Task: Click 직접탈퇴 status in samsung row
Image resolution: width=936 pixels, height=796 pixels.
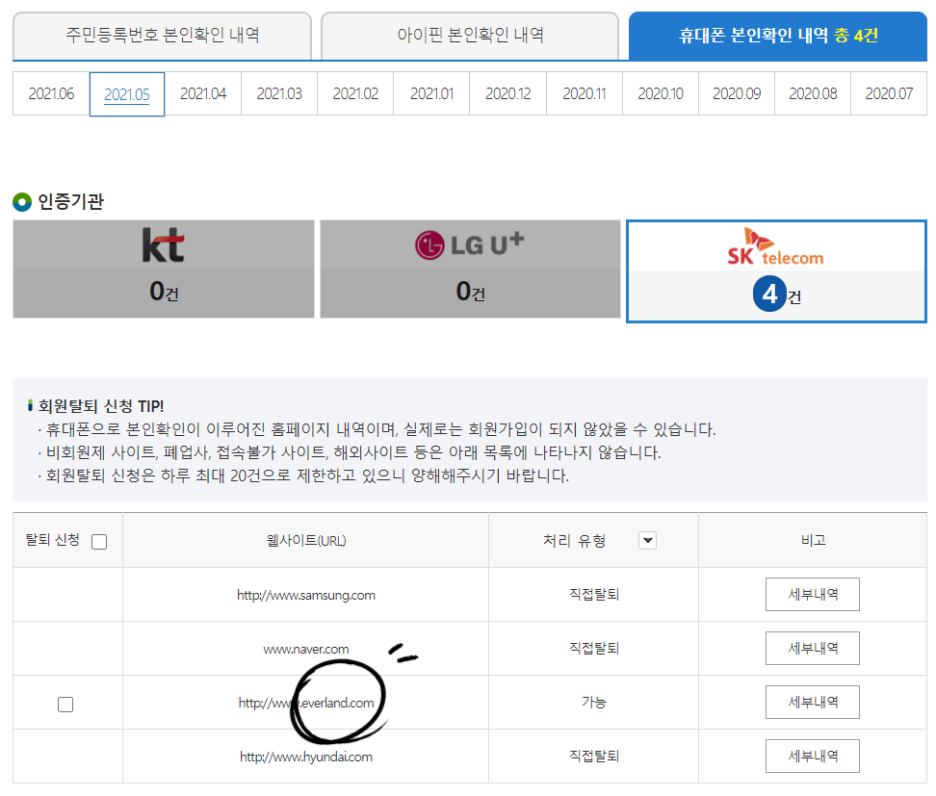Action: coord(594,594)
